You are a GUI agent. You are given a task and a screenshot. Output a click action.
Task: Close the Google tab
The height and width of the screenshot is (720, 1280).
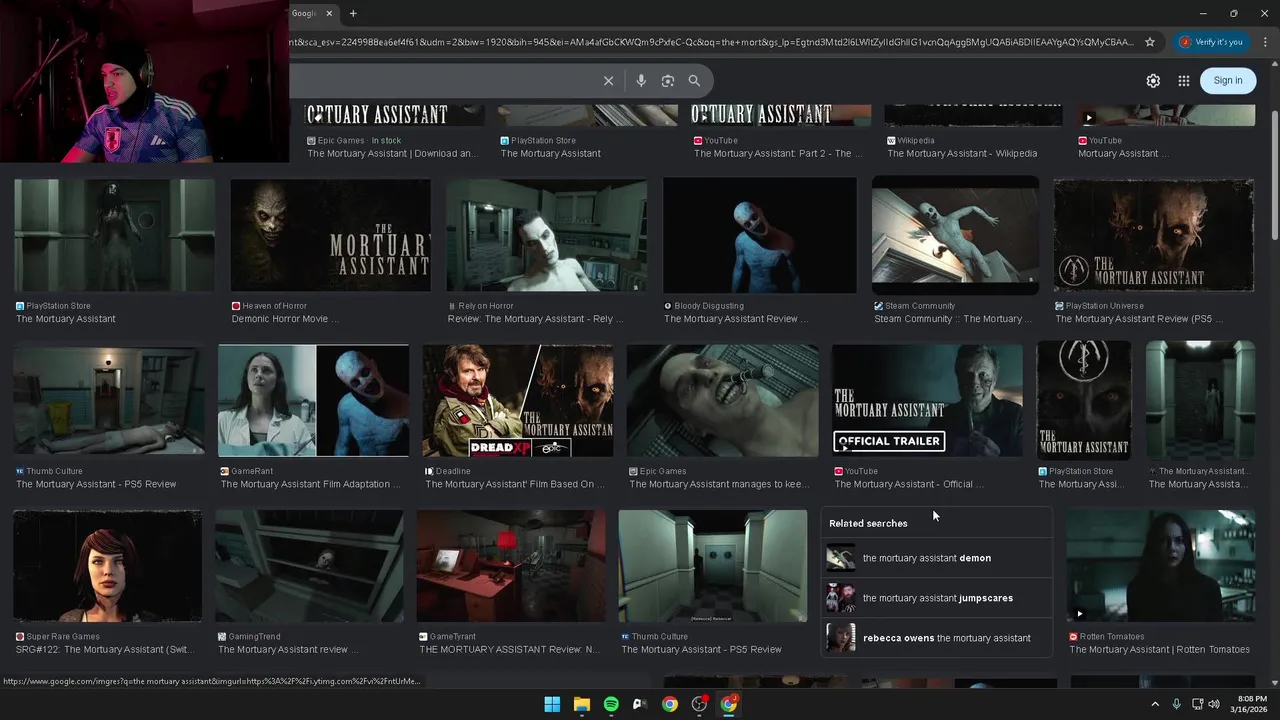(x=328, y=13)
